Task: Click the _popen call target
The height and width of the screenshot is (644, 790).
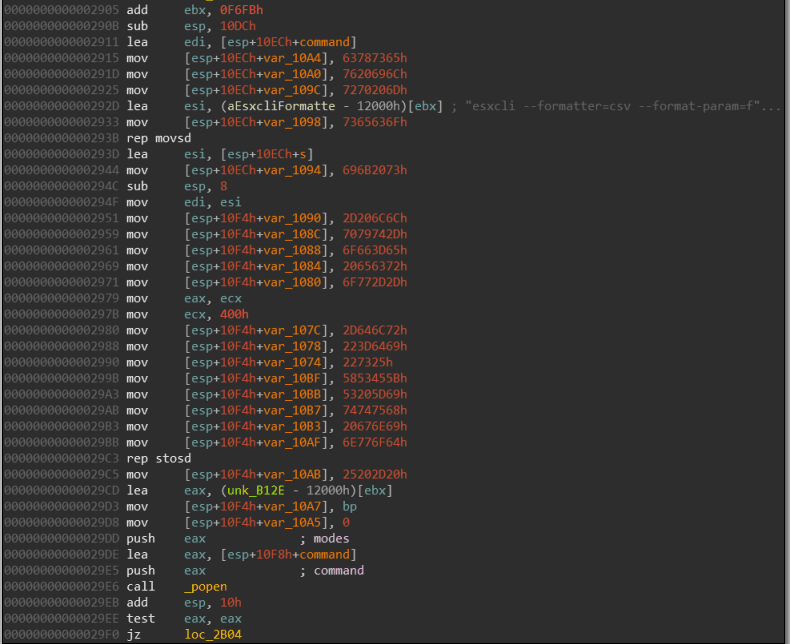Action: pos(206,587)
